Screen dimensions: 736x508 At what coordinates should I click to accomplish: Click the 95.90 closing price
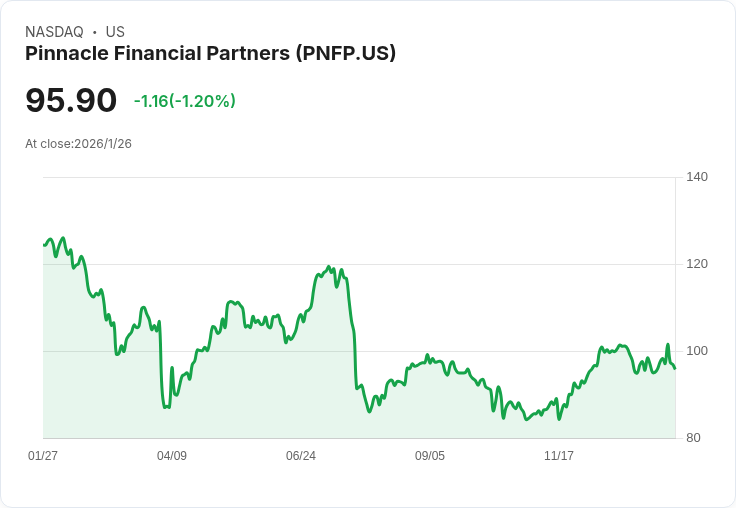(x=71, y=100)
